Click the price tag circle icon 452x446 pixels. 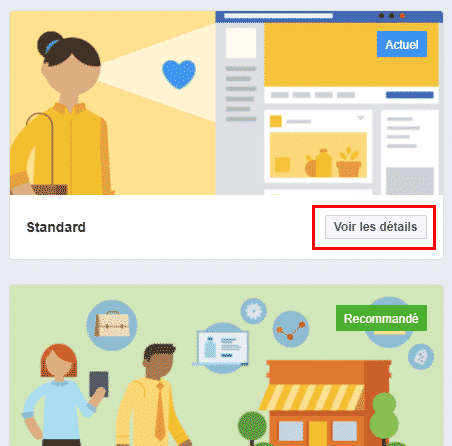421,357
